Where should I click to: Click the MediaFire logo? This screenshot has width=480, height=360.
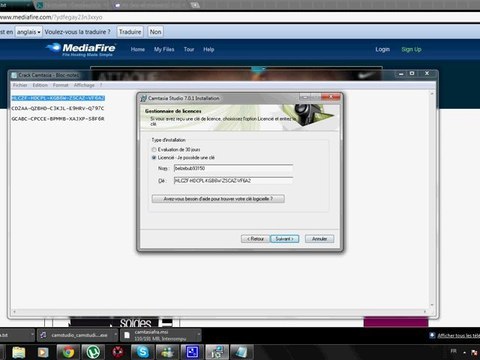coord(81,50)
